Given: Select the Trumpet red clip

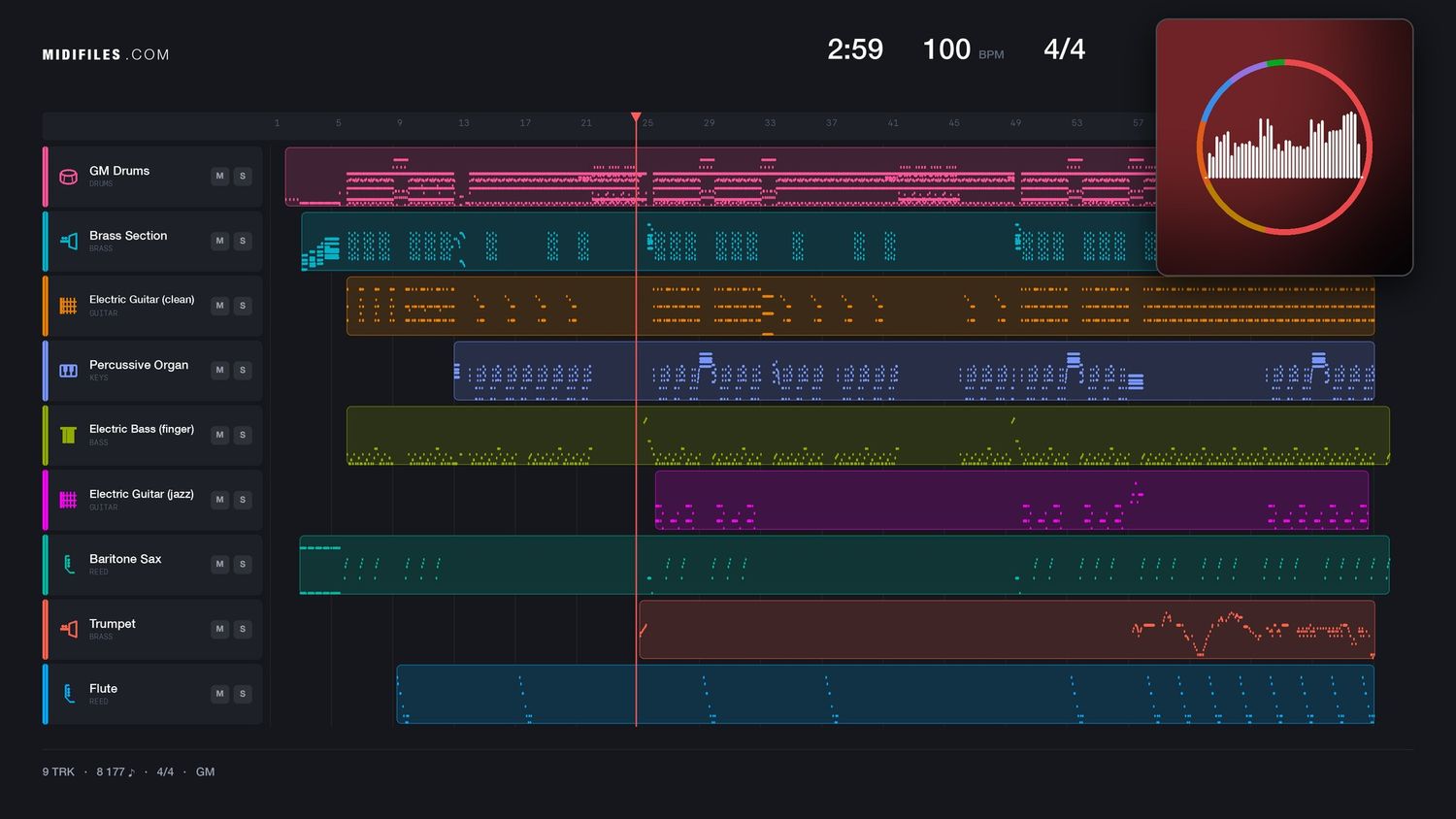Looking at the screenshot, I should tap(1007, 629).
